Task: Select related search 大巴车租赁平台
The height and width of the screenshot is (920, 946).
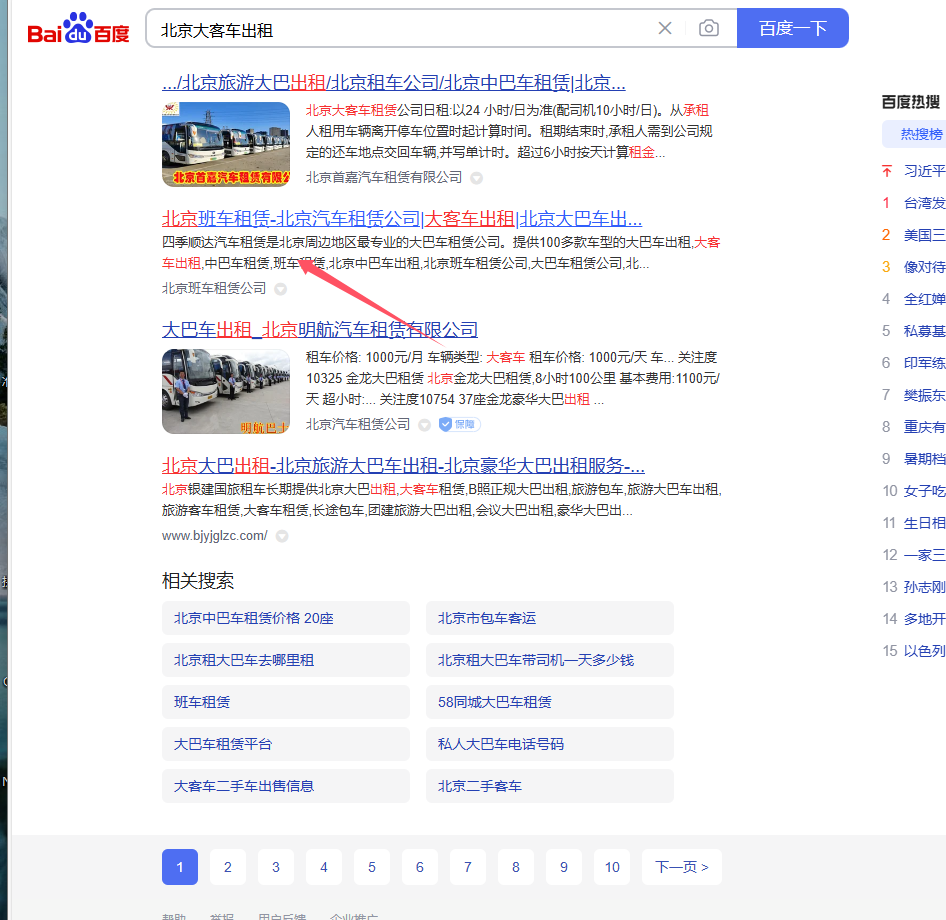Action: 285,744
